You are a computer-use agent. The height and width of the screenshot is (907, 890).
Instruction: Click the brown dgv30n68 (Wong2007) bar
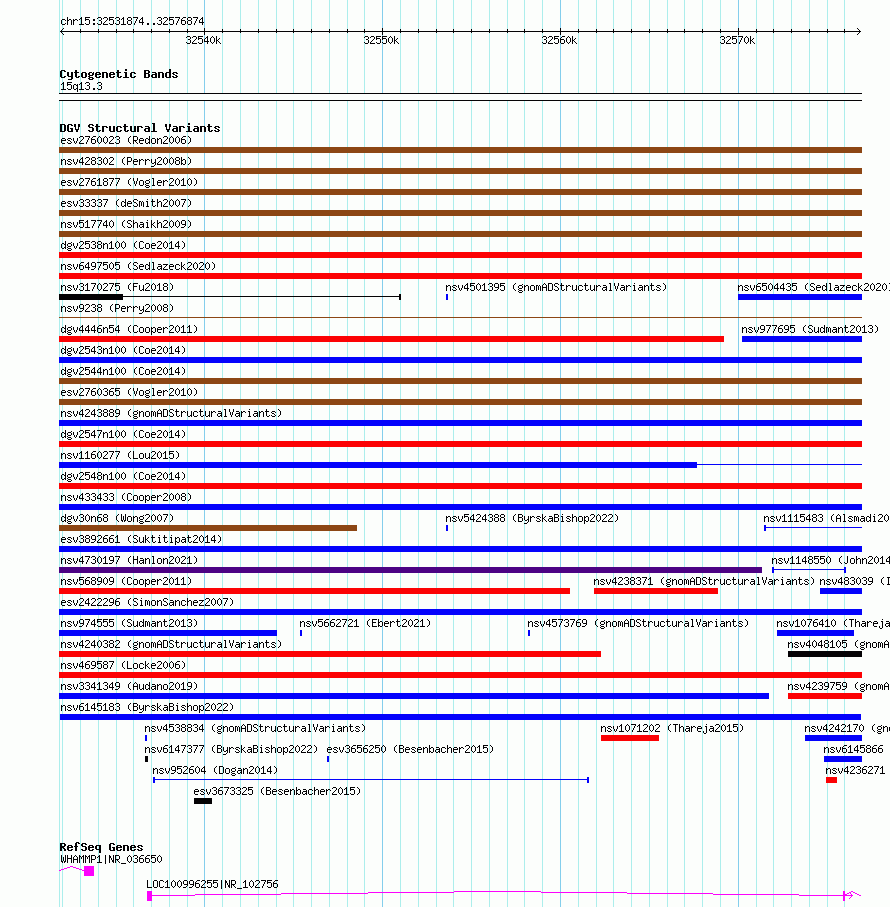pyautogui.click(x=208, y=528)
